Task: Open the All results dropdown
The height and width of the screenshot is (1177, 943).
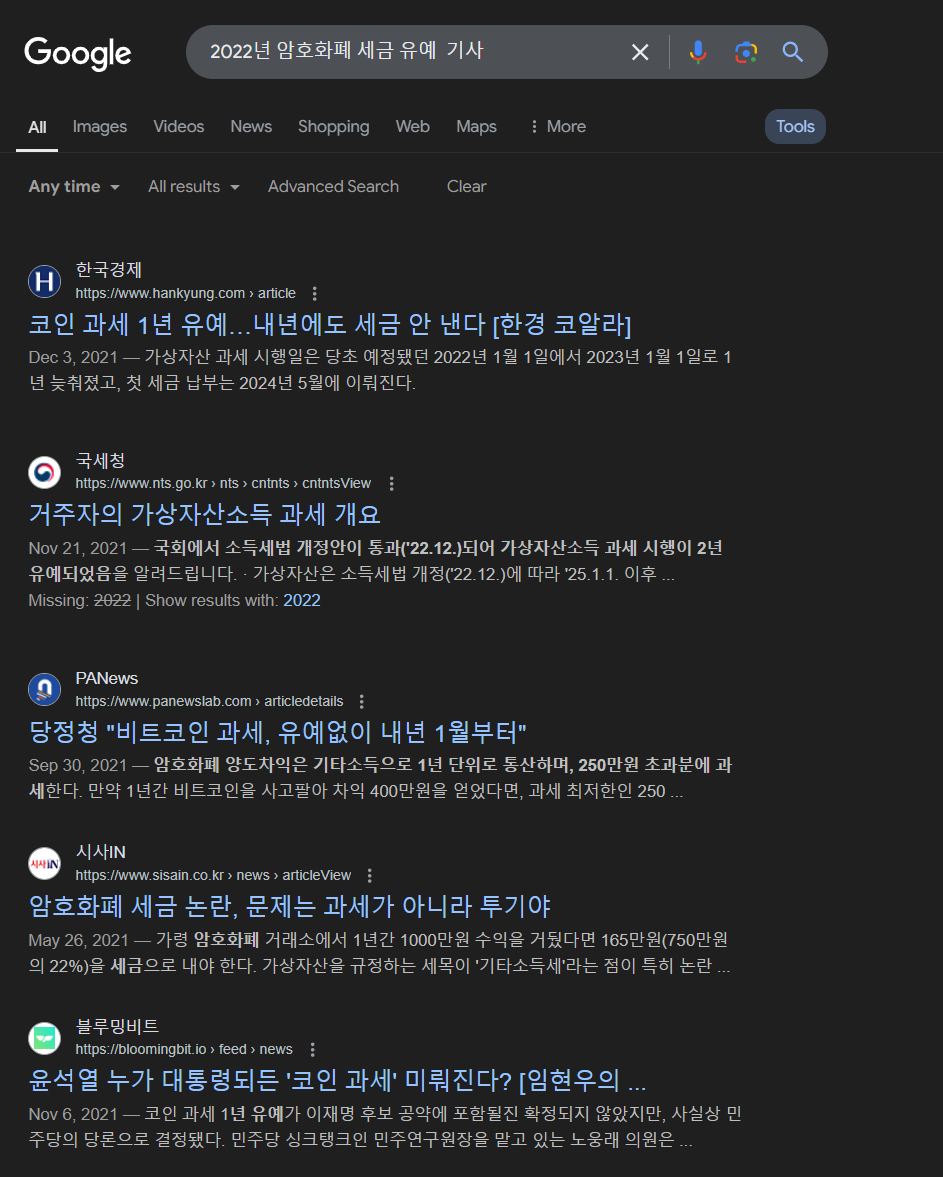Action: point(194,187)
